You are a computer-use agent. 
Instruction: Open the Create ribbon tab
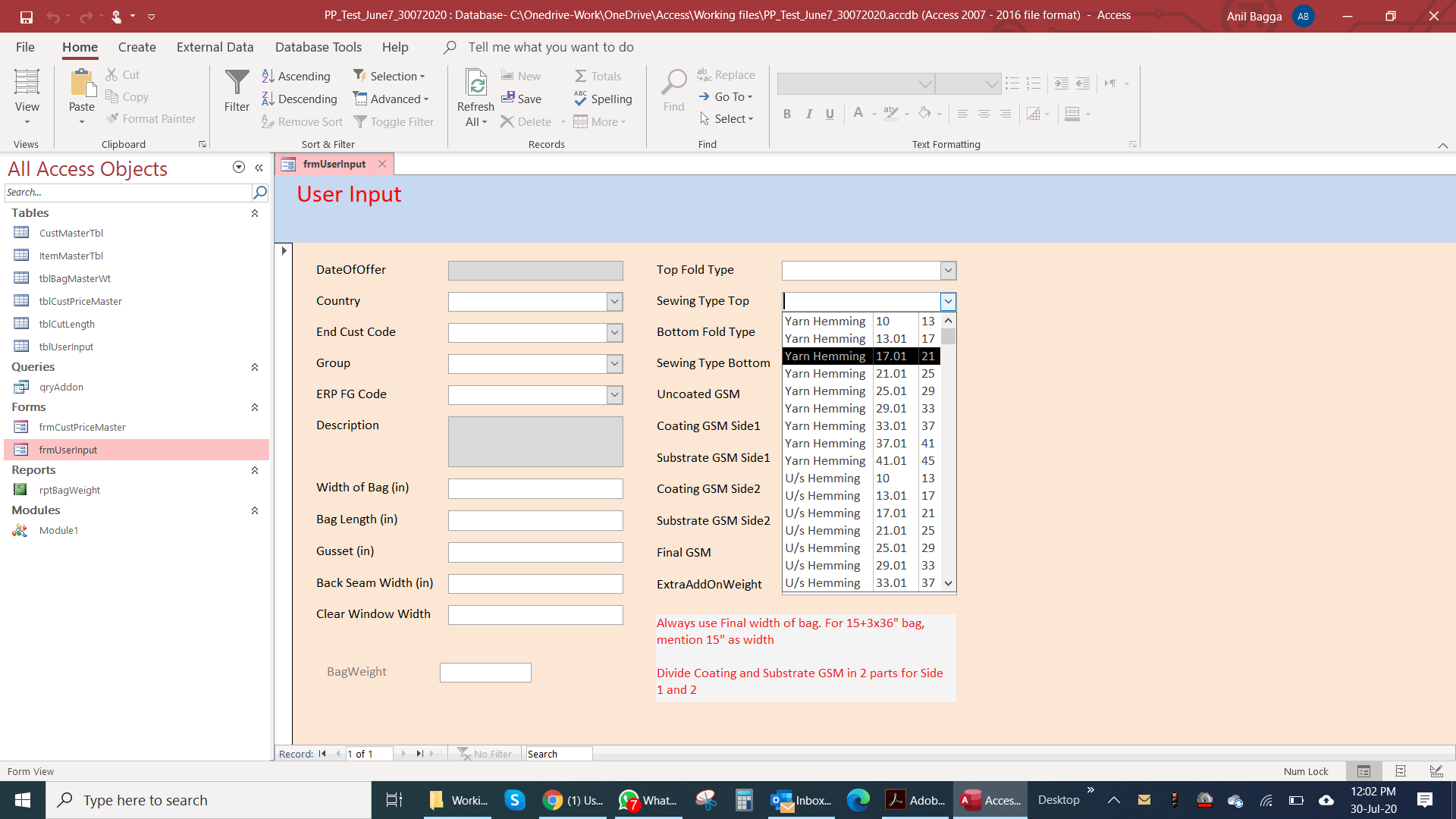point(136,47)
